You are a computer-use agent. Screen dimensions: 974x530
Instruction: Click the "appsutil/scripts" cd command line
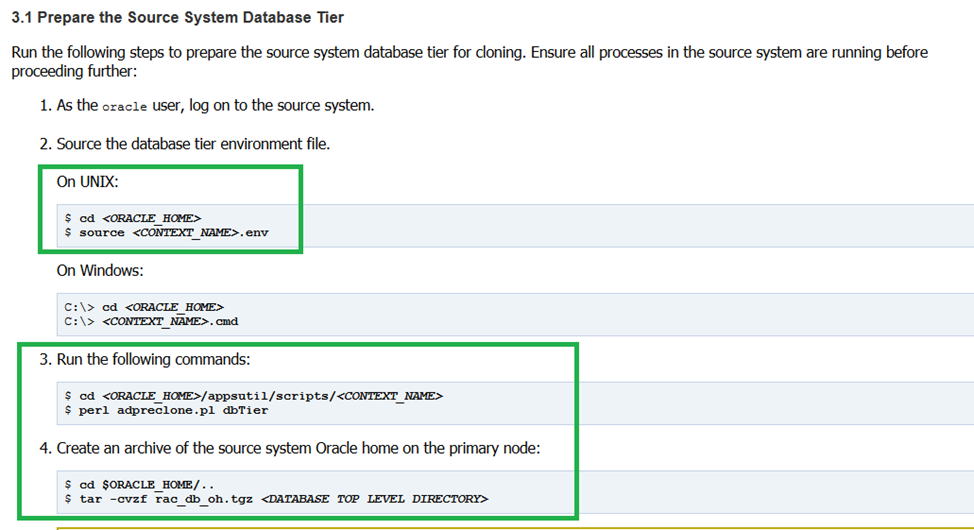click(254, 395)
